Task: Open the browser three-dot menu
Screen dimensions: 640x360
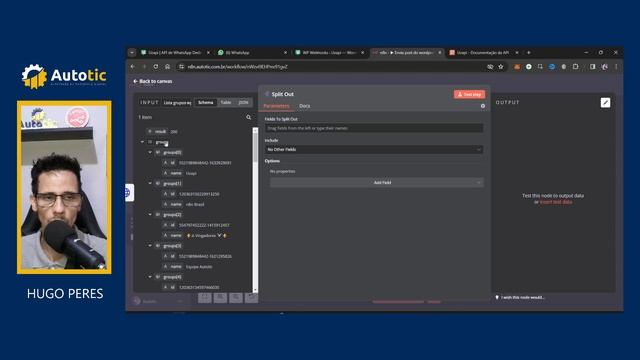Action: (x=616, y=67)
